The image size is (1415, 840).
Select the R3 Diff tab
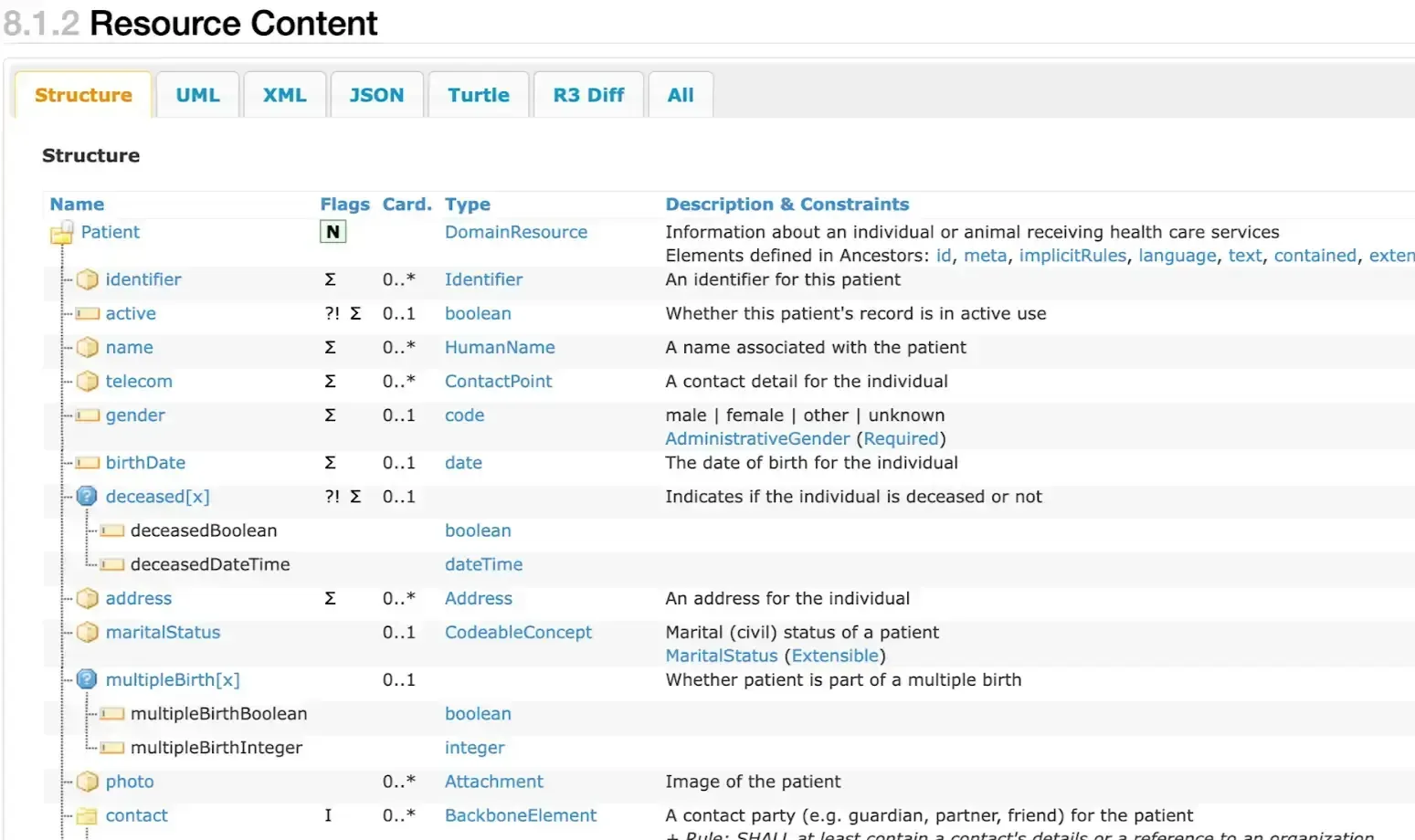pos(587,94)
